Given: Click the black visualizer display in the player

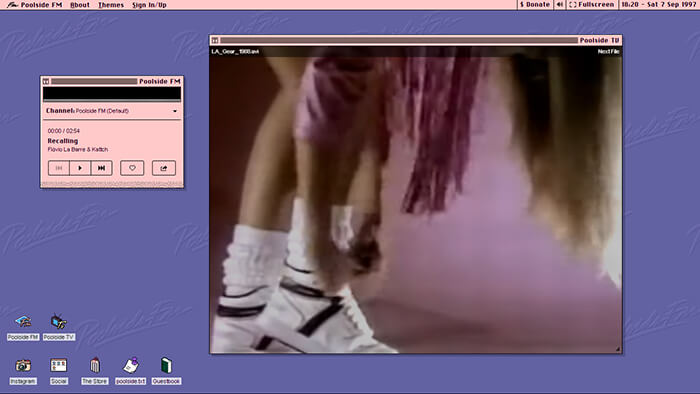Looking at the screenshot, I should point(112,93).
